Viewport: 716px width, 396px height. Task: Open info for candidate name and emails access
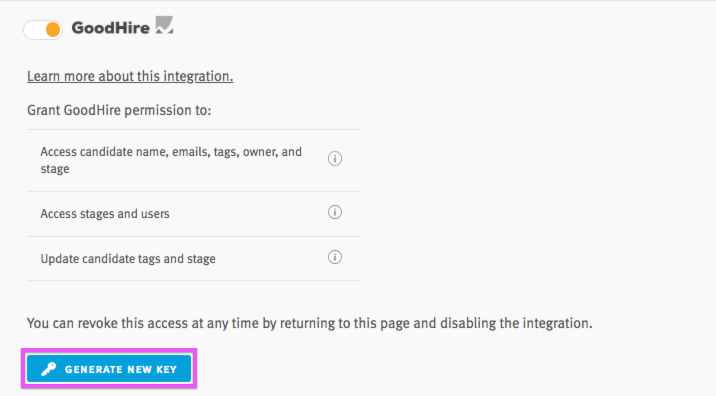(335, 158)
